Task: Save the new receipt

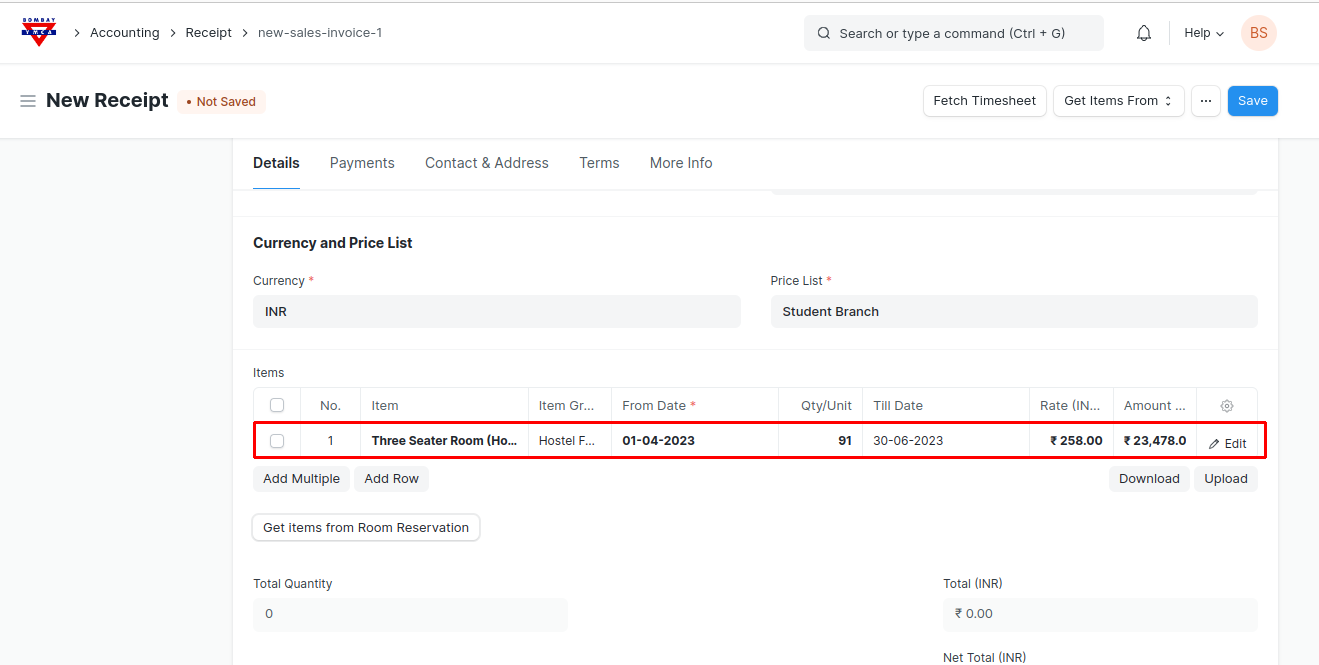Action: click(1252, 101)
